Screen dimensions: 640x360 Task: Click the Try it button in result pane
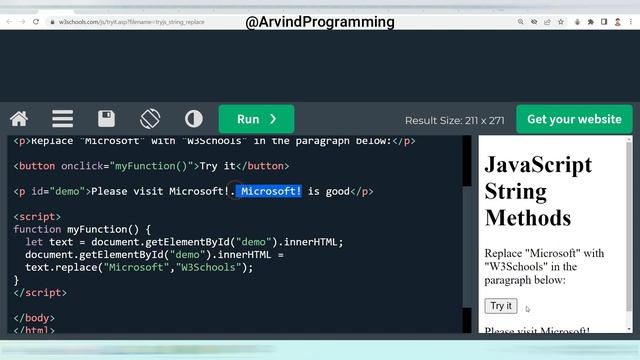[501, 306]
